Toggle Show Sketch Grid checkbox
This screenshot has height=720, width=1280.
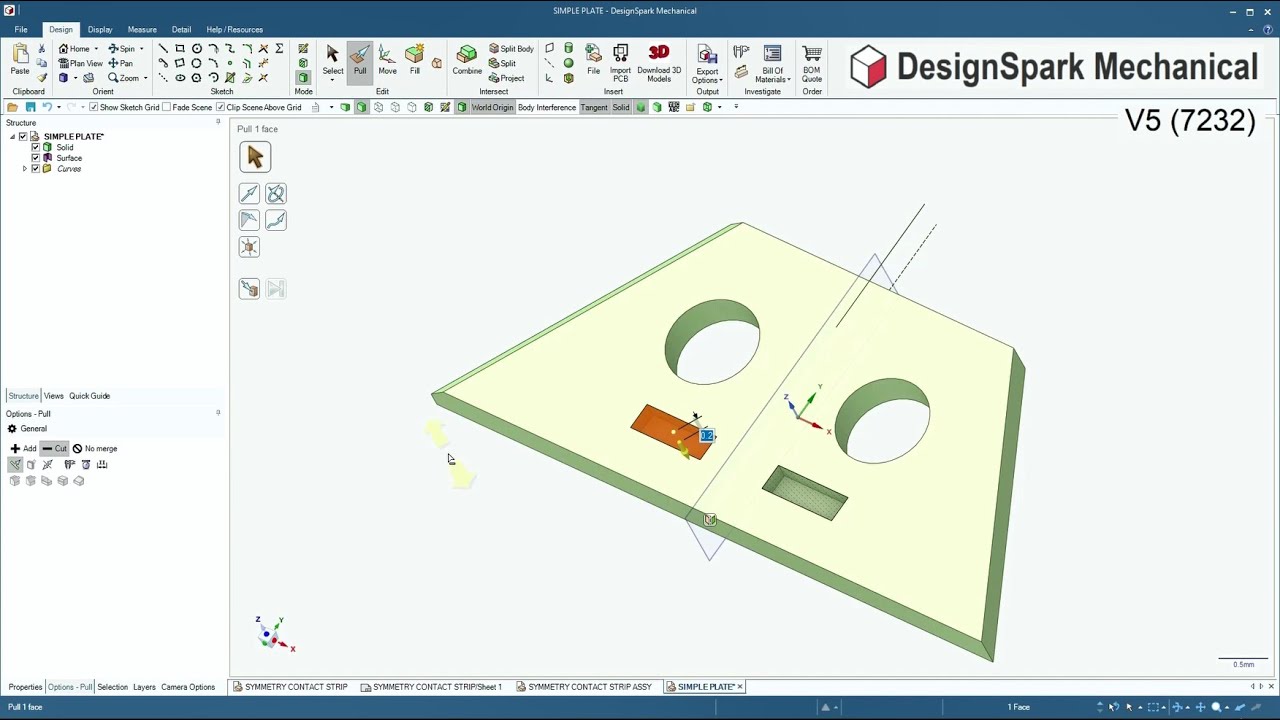94,107
